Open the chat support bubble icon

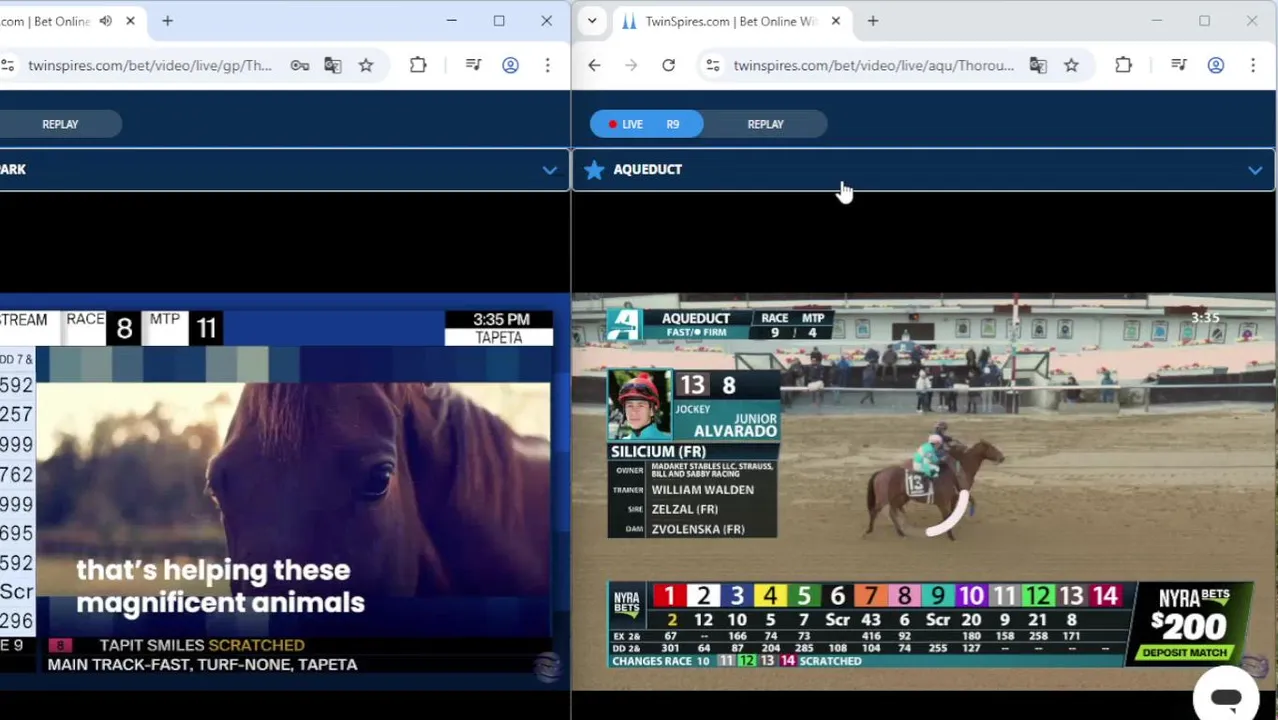coord(1226,698)
